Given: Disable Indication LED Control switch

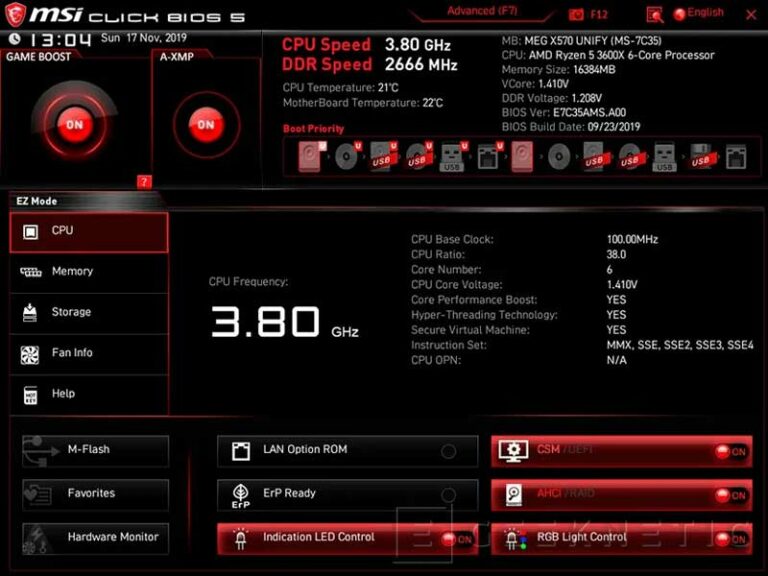Looking at the screenshot, I should (x=457, y=539).
